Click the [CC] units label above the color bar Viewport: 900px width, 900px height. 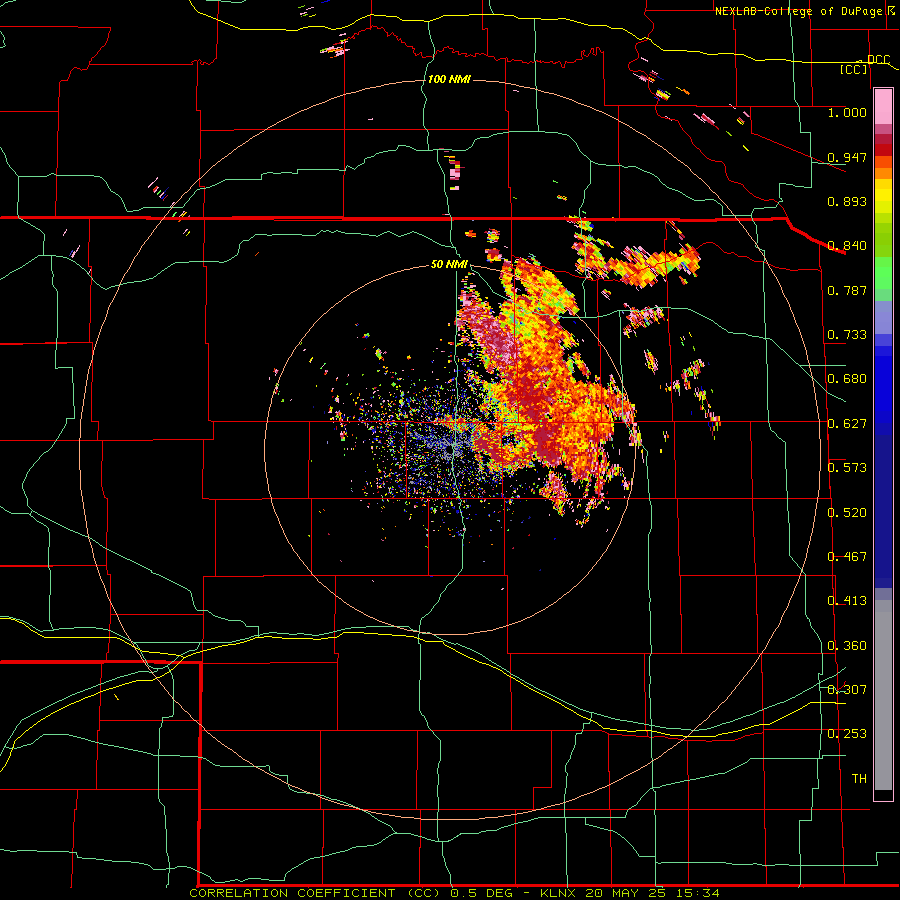(x=854, y=69)
